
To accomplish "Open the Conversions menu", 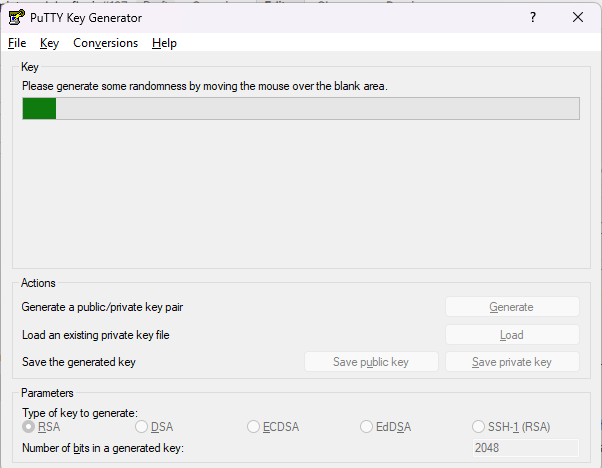I will [x=105, y=43].
